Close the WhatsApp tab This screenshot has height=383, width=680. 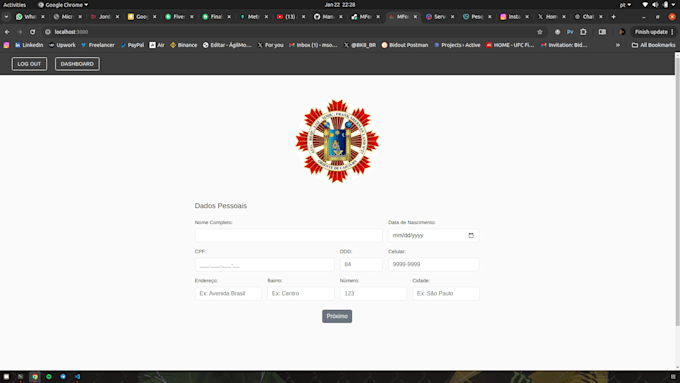pyautogui.click(x=42, y=16)
